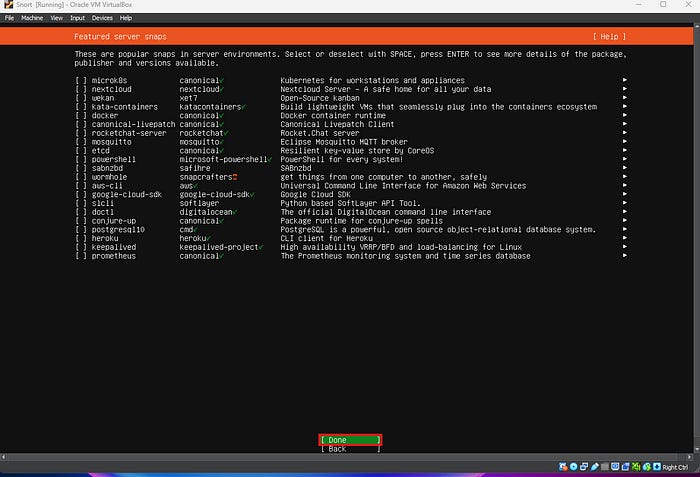
Task: Expand the wormhole row arrow
Action: click(625, 176)
